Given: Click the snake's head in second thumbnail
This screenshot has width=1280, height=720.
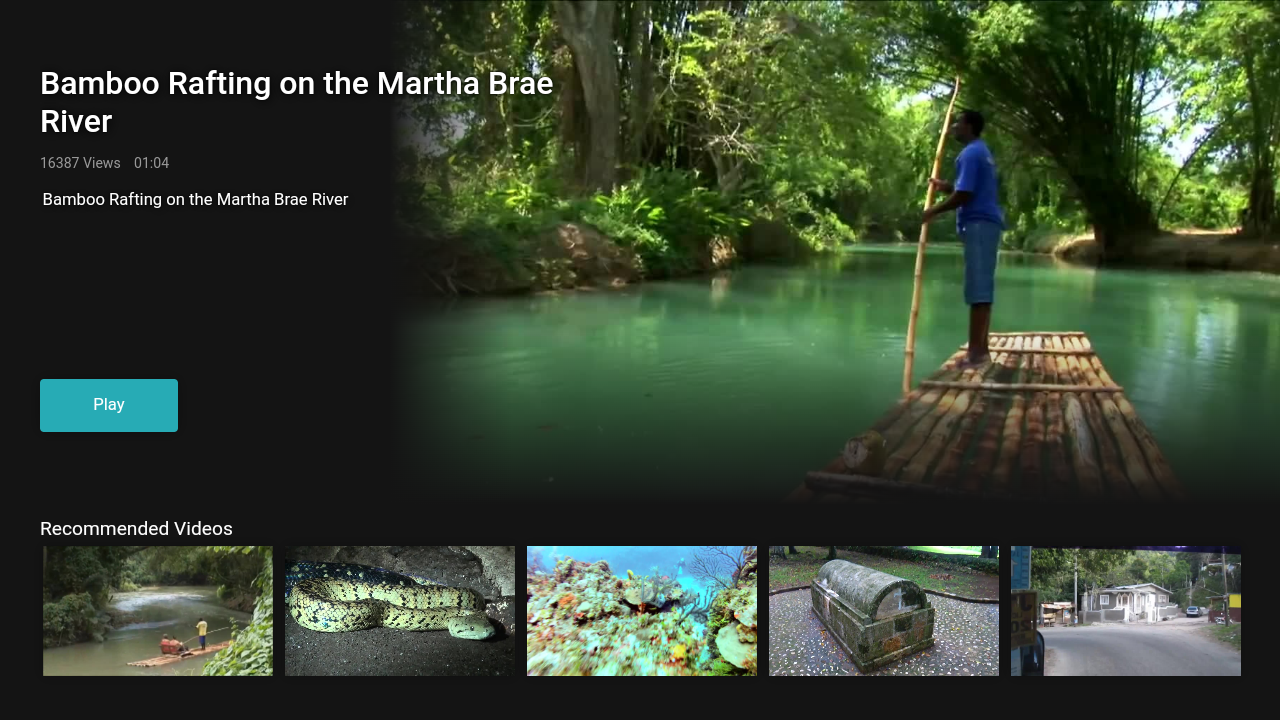Looking at the screenshot, I should [x=474, y=627].
